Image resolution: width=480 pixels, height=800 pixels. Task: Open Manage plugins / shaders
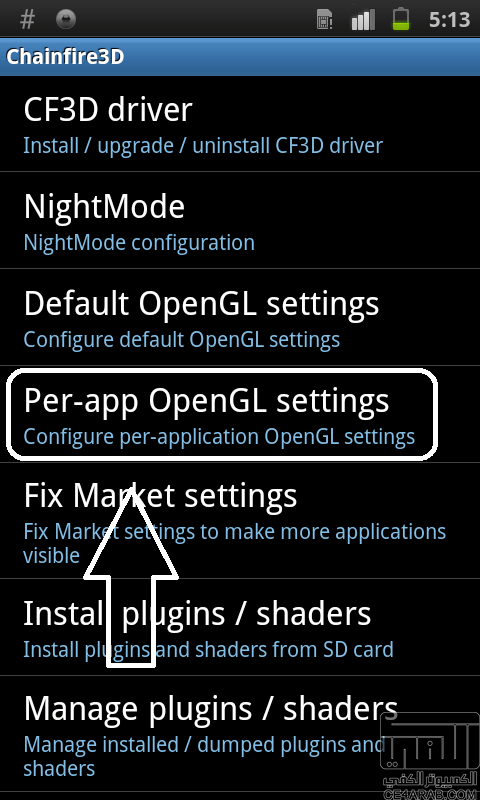click(240, 734)
